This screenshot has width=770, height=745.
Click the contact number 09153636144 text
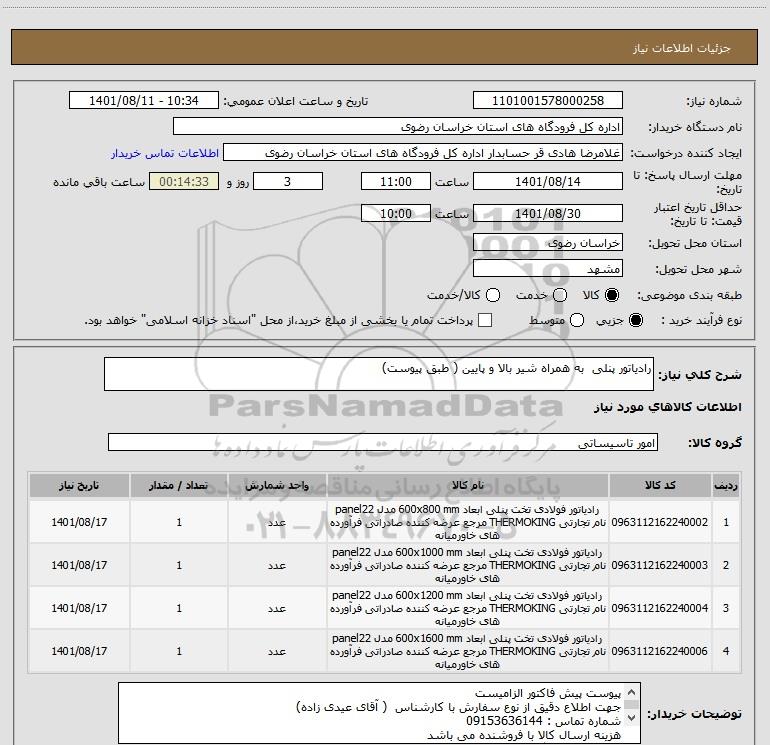tap(504, 720)
